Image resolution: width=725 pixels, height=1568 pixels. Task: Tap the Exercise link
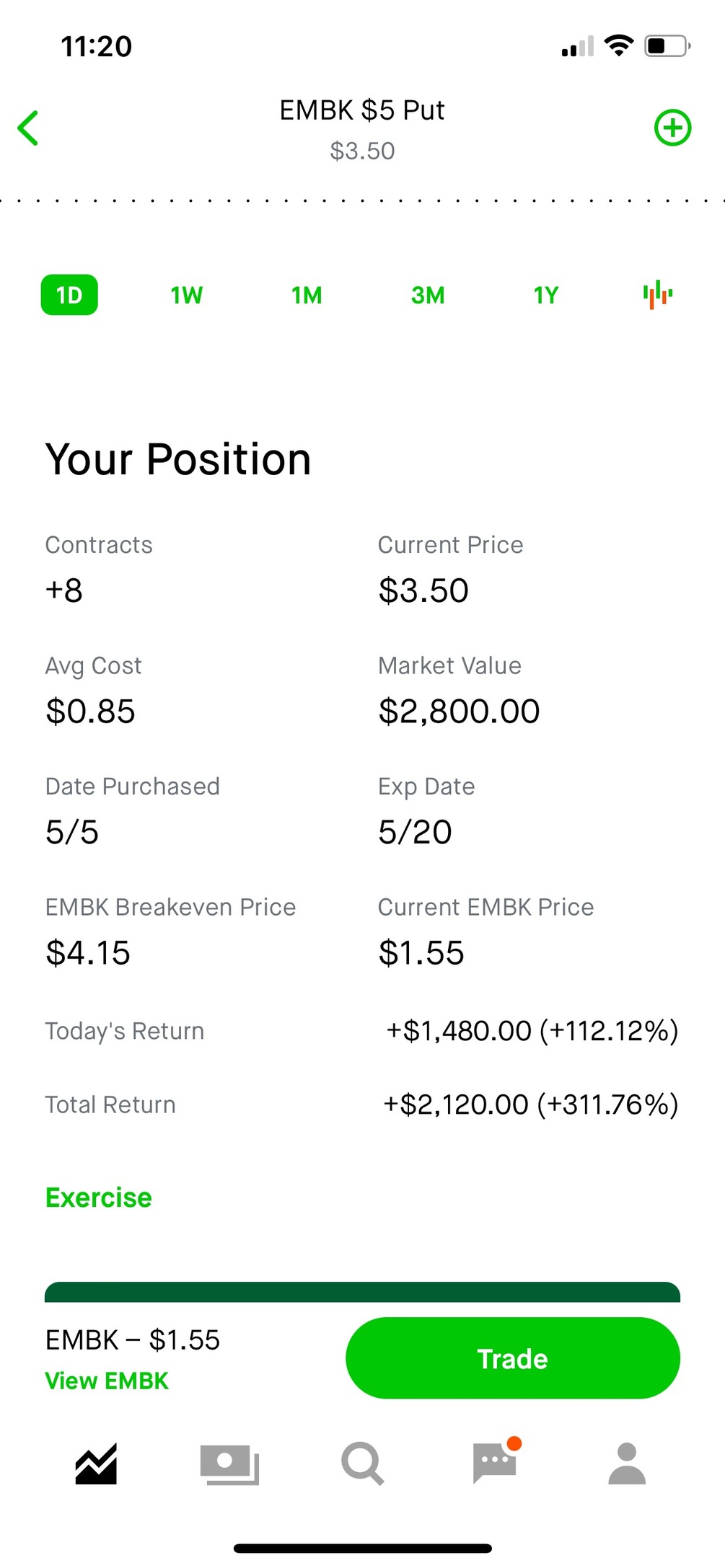(x=99, y=1197)
